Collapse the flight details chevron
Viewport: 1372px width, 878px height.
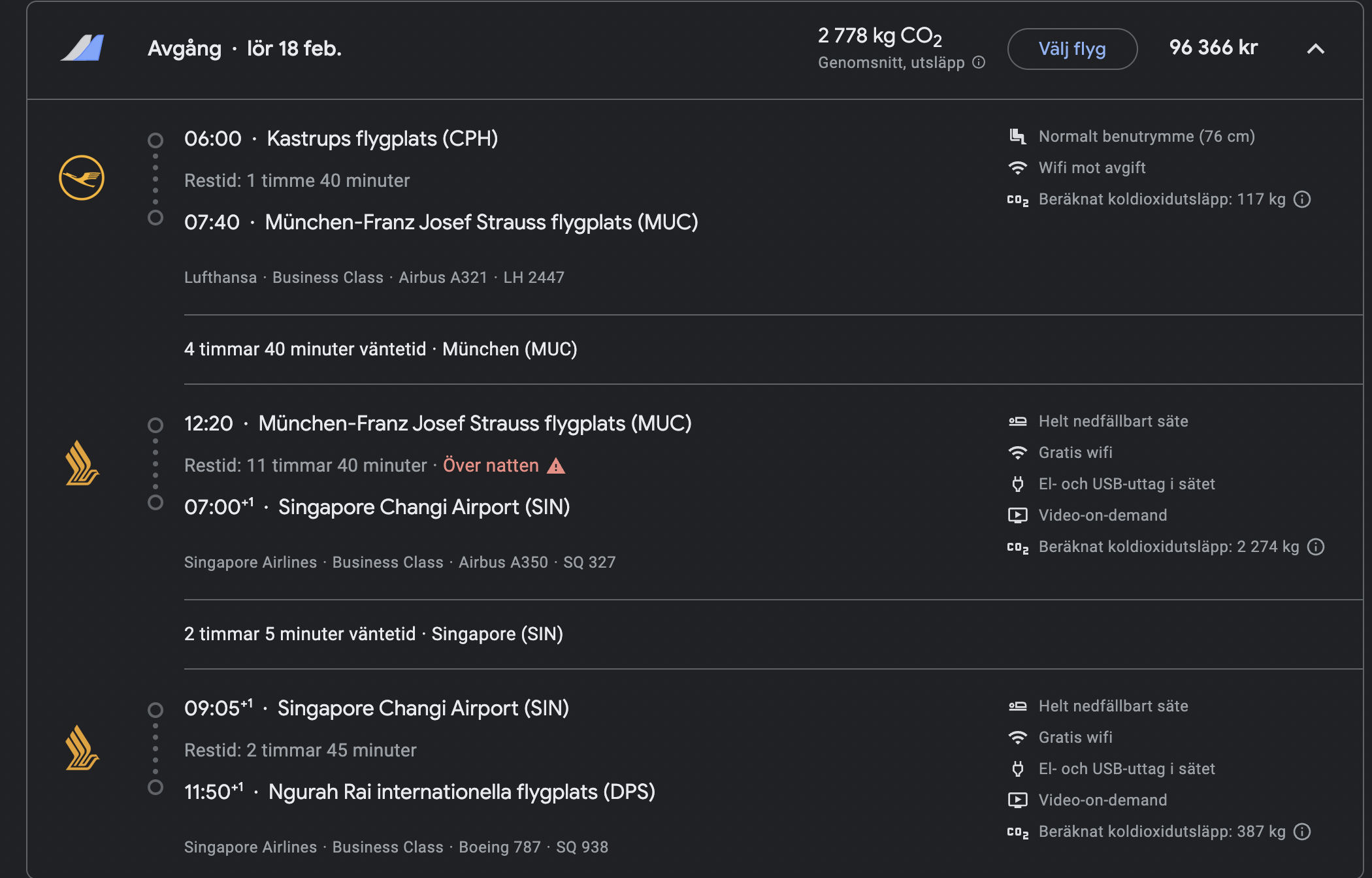[1315, 49]
